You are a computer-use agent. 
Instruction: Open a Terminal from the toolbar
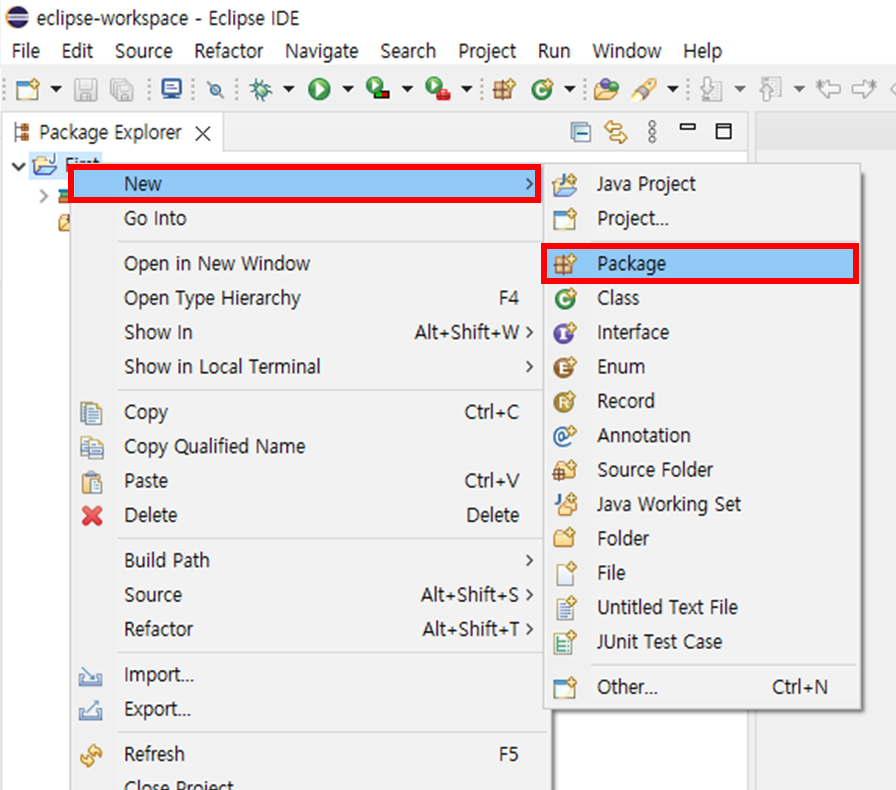(171, 89)
